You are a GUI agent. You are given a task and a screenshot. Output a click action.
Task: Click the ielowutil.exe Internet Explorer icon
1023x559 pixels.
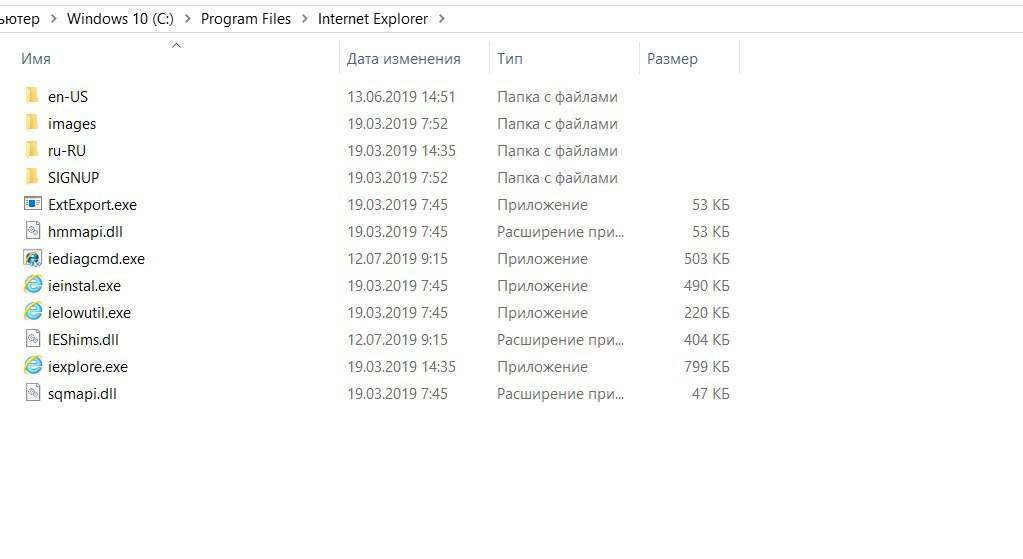33,312
